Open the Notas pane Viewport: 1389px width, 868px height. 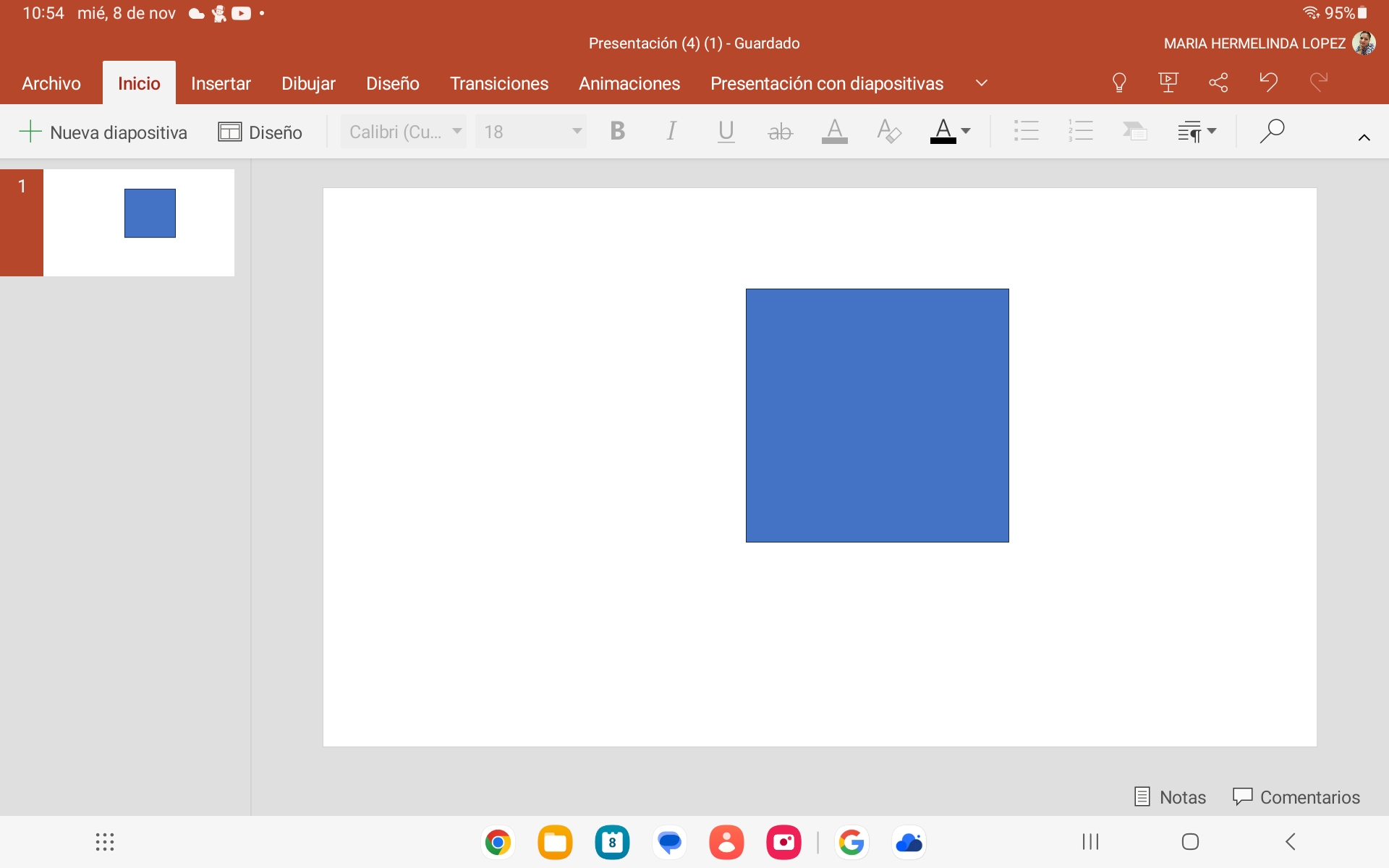coord(1170,797)
